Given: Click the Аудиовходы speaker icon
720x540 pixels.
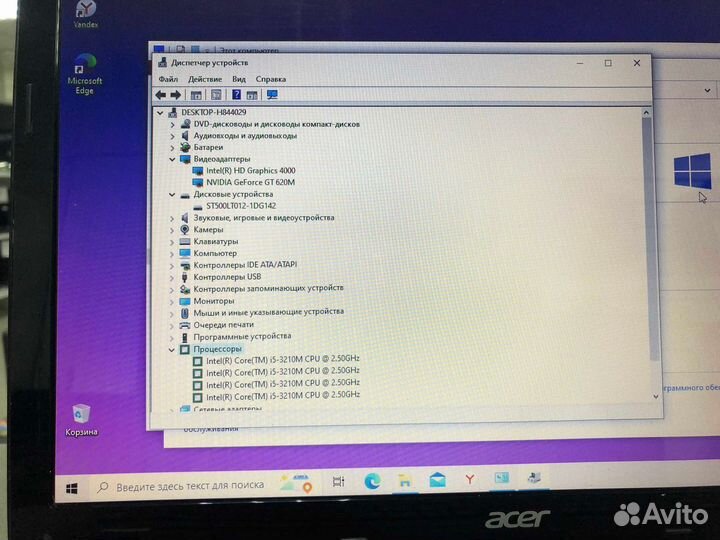Looking at the screenshot, I should click(x=185, y=136).
